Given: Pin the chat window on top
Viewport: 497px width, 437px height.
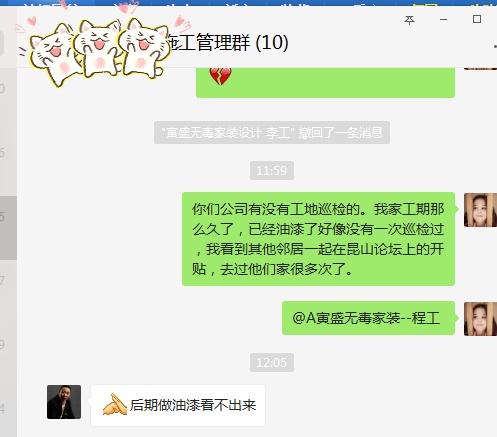Looking at the screenshot, I should click(x=409, y=20).
